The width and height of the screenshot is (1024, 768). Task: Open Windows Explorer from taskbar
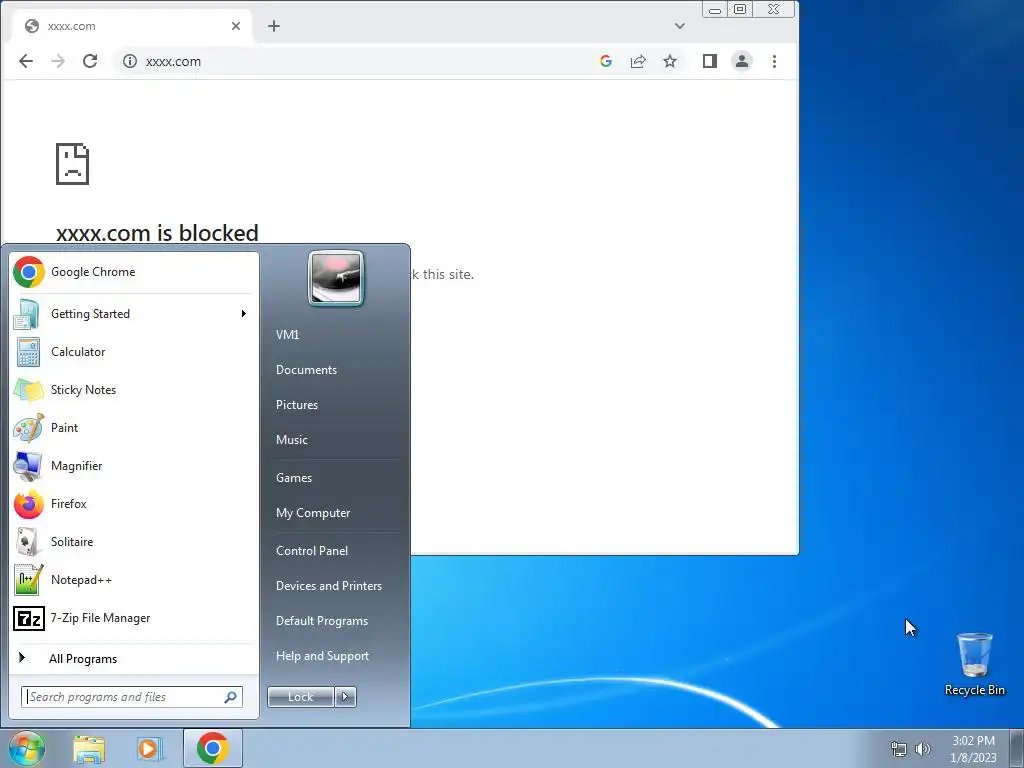click(x=89, y=749)
